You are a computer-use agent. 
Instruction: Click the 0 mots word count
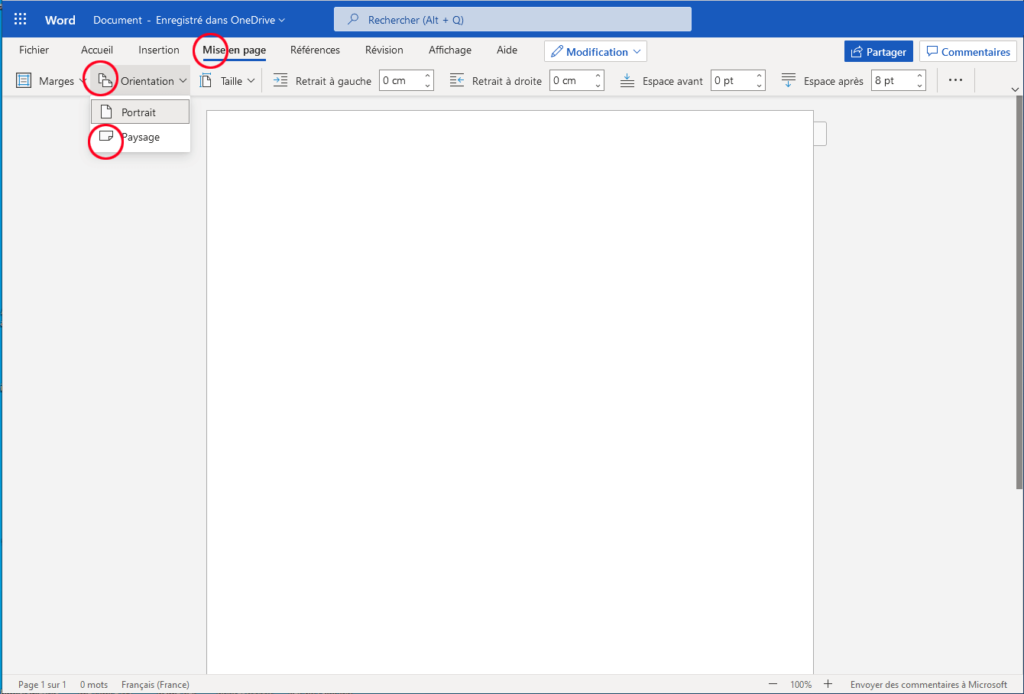coord(94,684)
